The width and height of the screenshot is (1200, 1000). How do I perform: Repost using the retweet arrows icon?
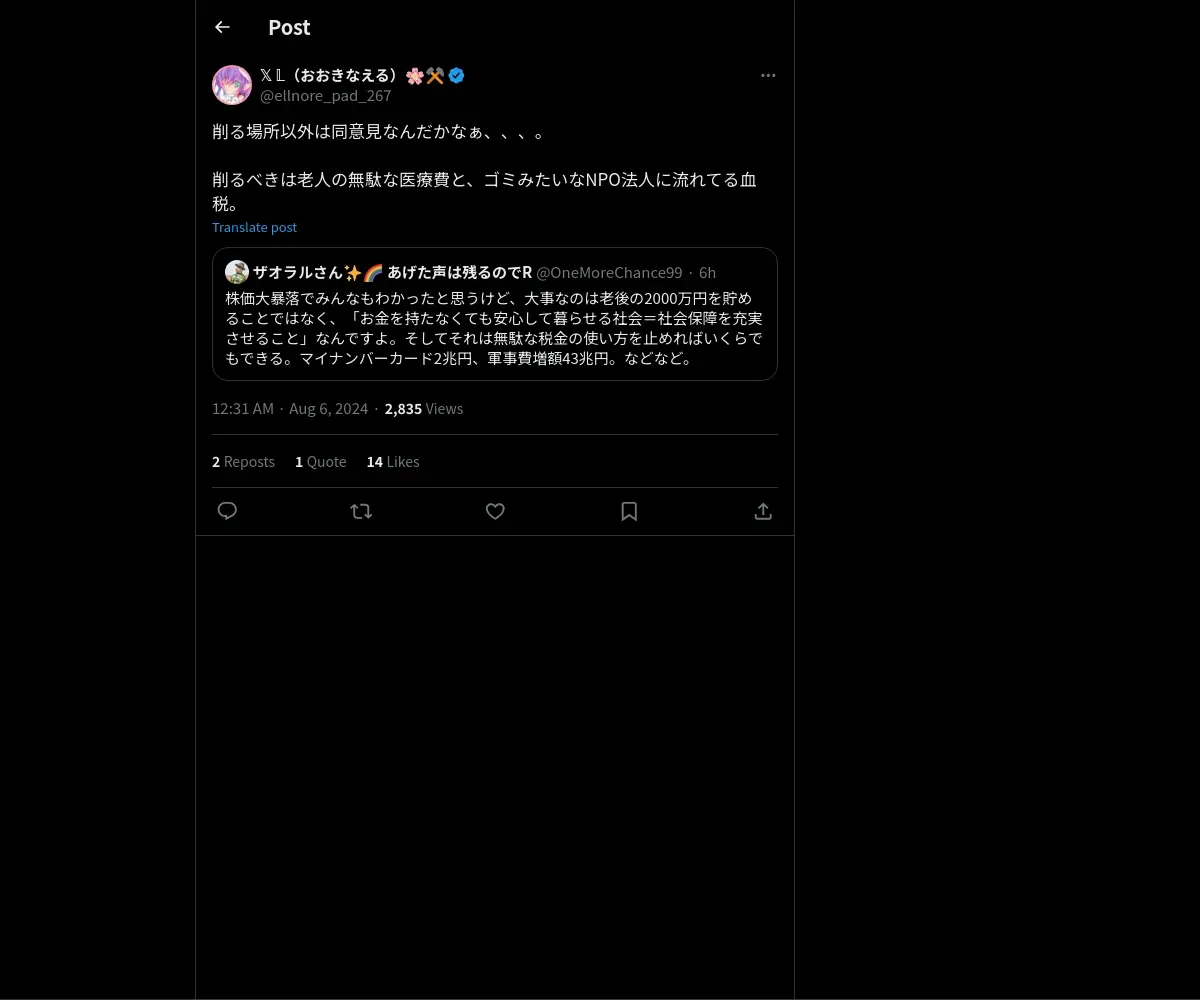361,511
